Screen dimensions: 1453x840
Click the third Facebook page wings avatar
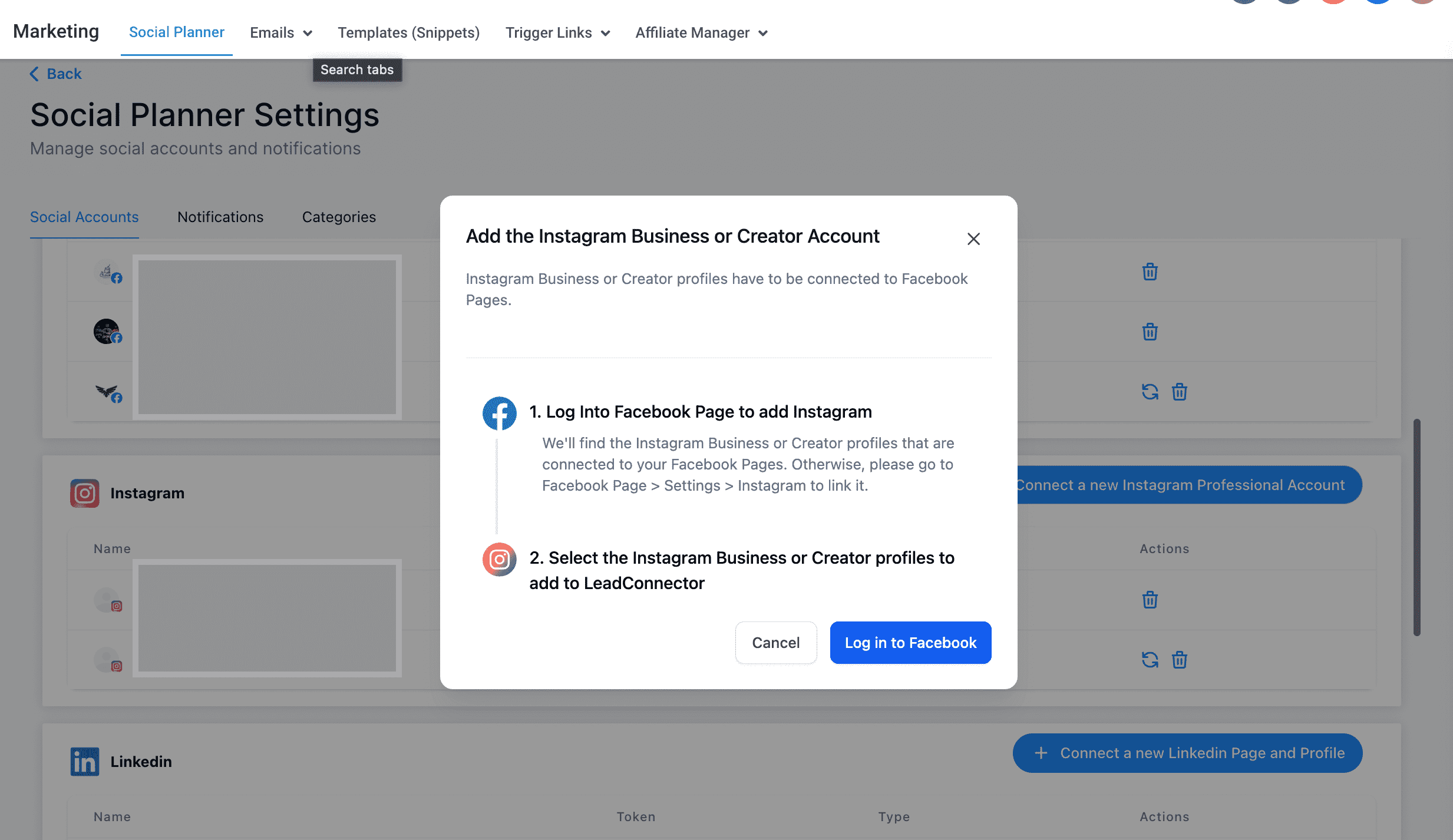click(108, 392)
